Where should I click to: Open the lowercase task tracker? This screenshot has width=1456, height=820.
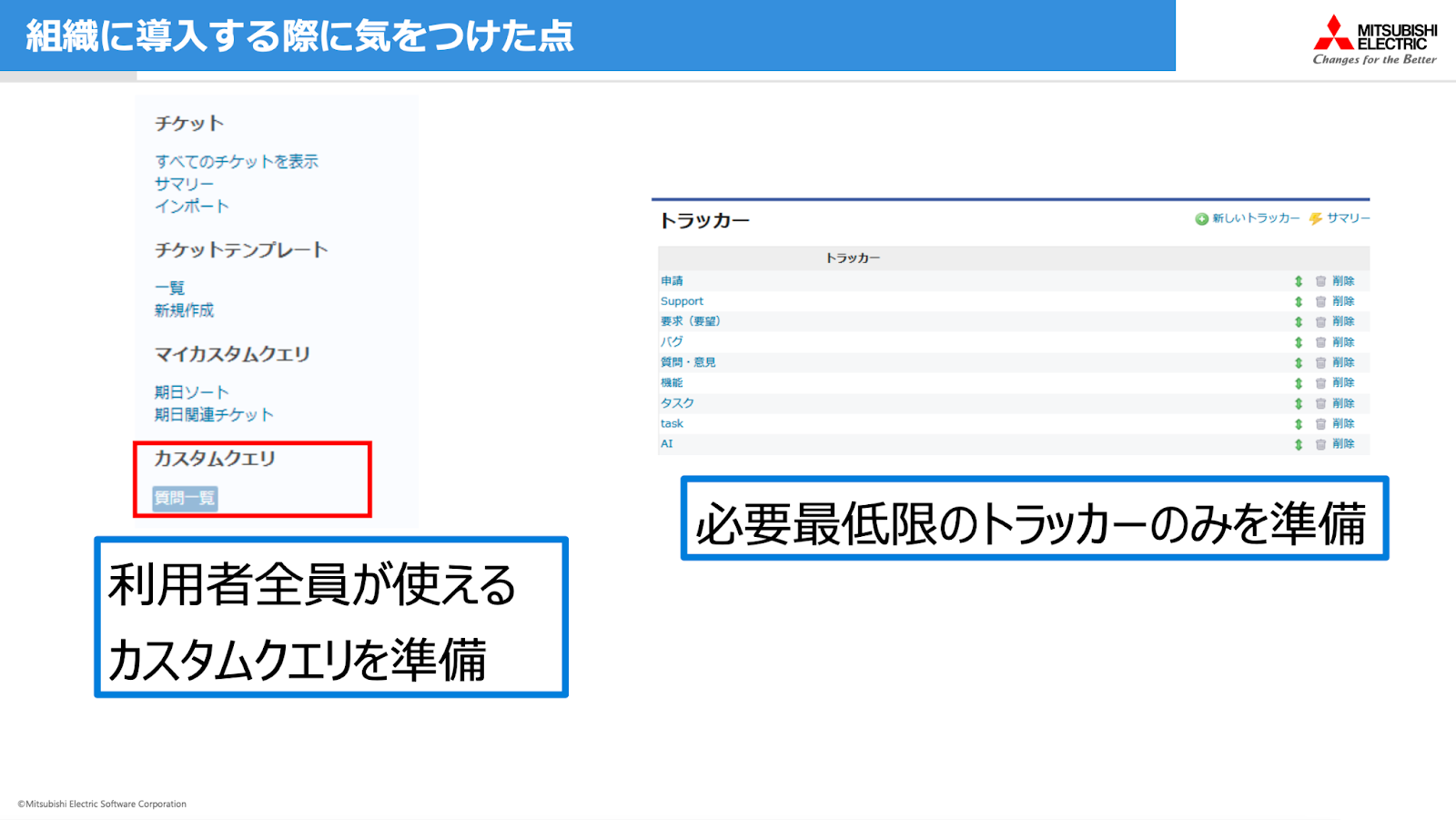tap(672, 423)
